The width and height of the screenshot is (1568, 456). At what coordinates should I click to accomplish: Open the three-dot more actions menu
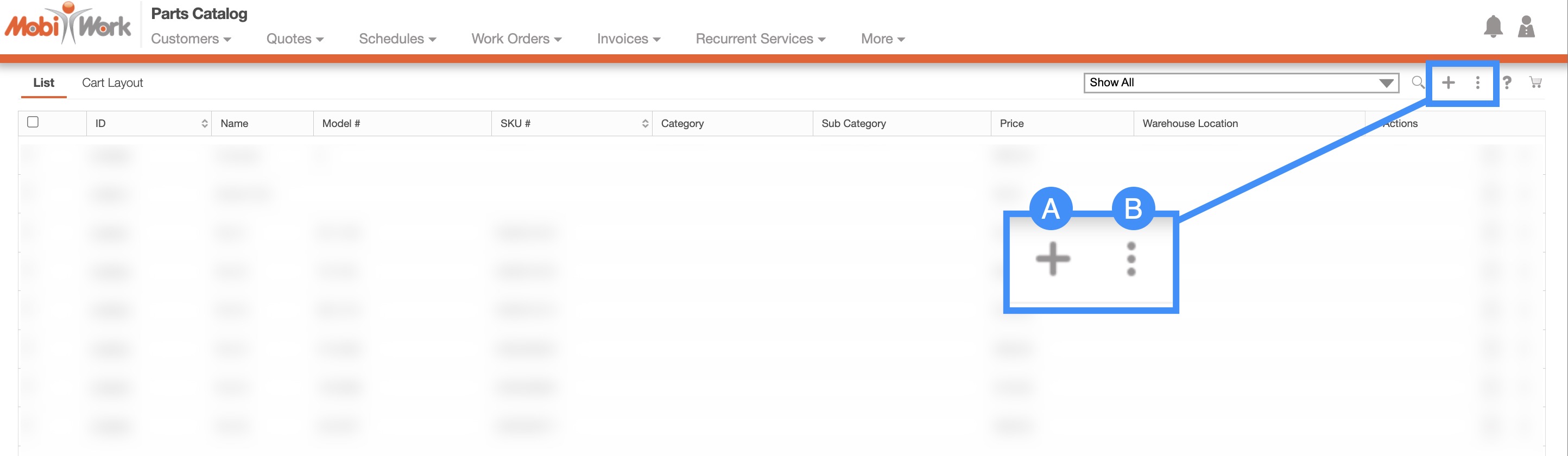pos(1477,82)
